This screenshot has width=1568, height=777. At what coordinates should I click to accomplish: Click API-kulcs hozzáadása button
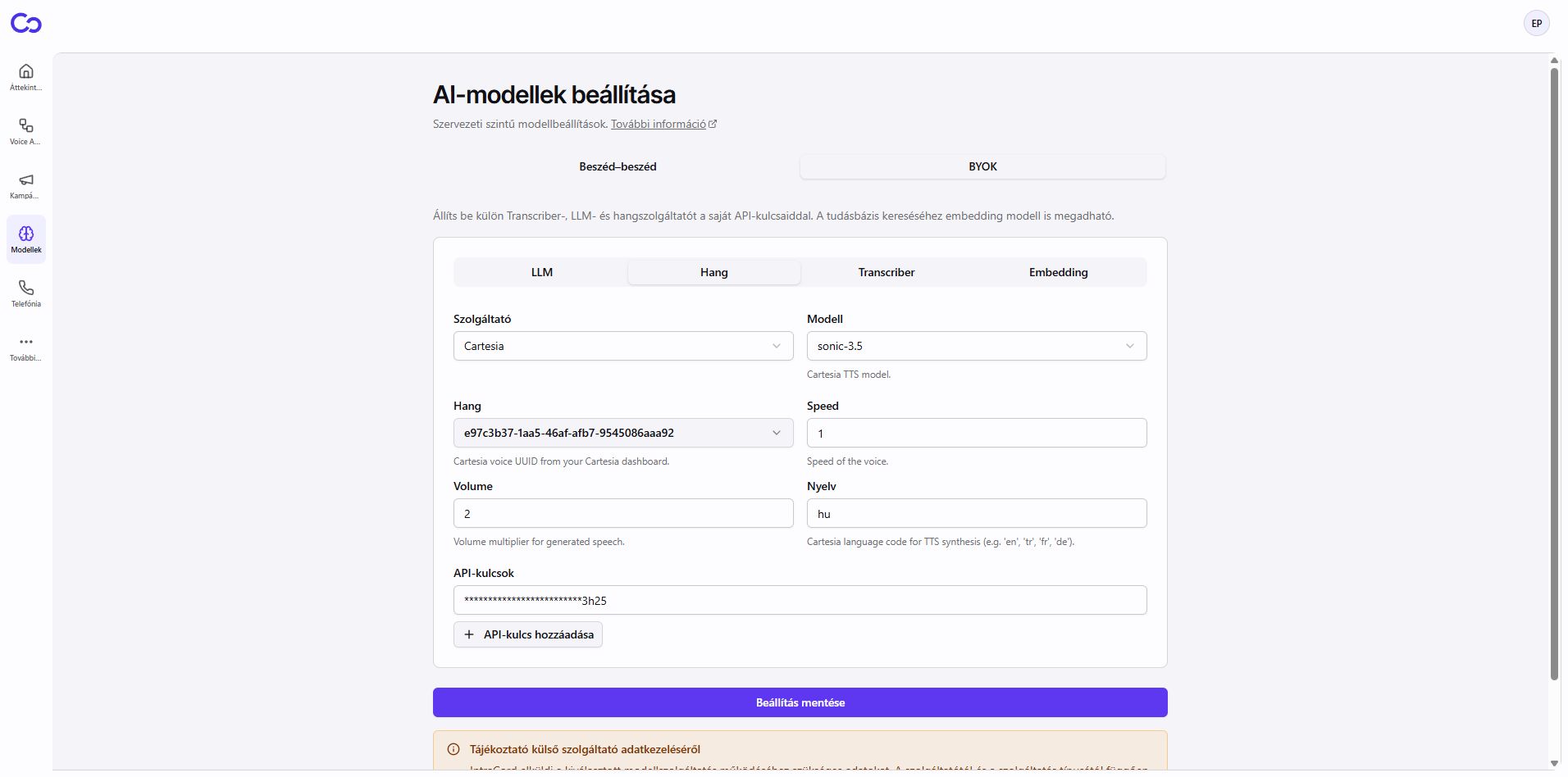[x=528, y=634]
